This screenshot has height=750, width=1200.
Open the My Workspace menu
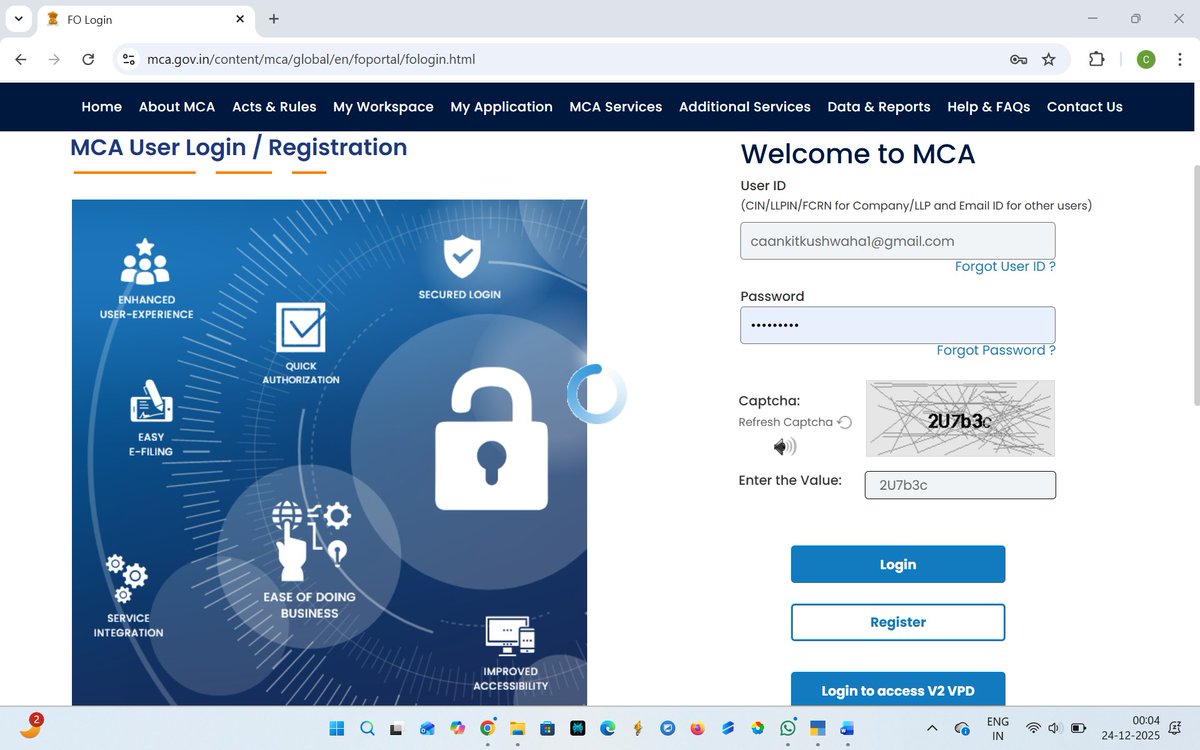click(x=383, y=107)
